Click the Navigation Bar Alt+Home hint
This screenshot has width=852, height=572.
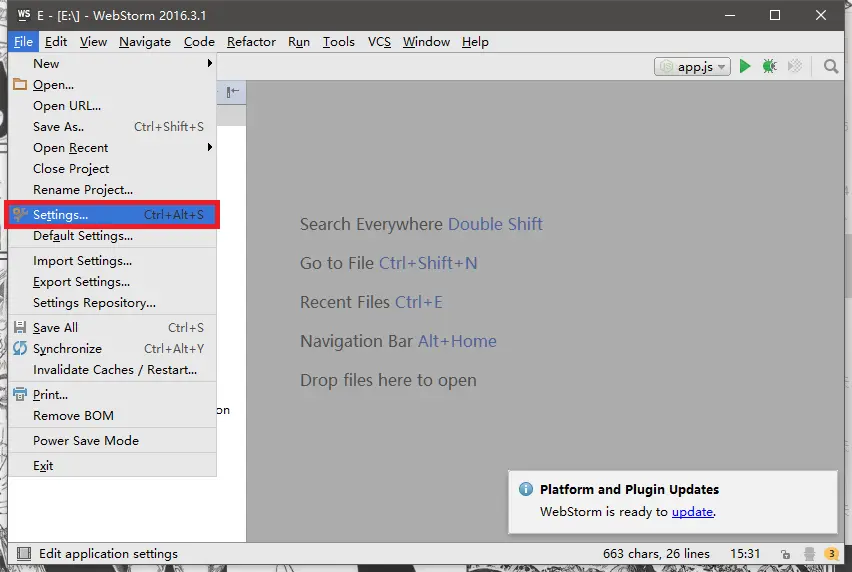398,341
